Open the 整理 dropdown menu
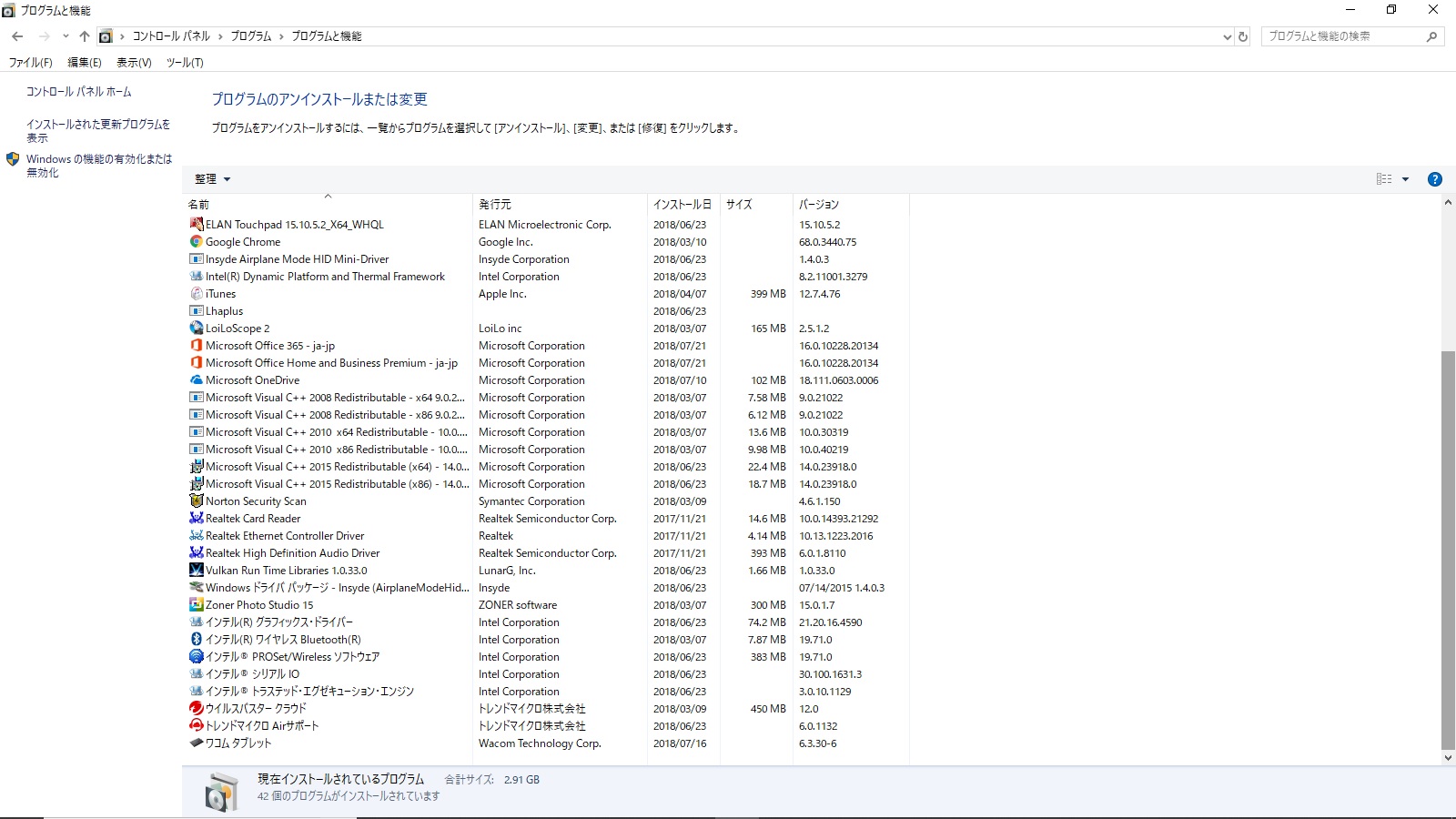The width and height of the screenshot is (1456, 819). pos(213,179)
